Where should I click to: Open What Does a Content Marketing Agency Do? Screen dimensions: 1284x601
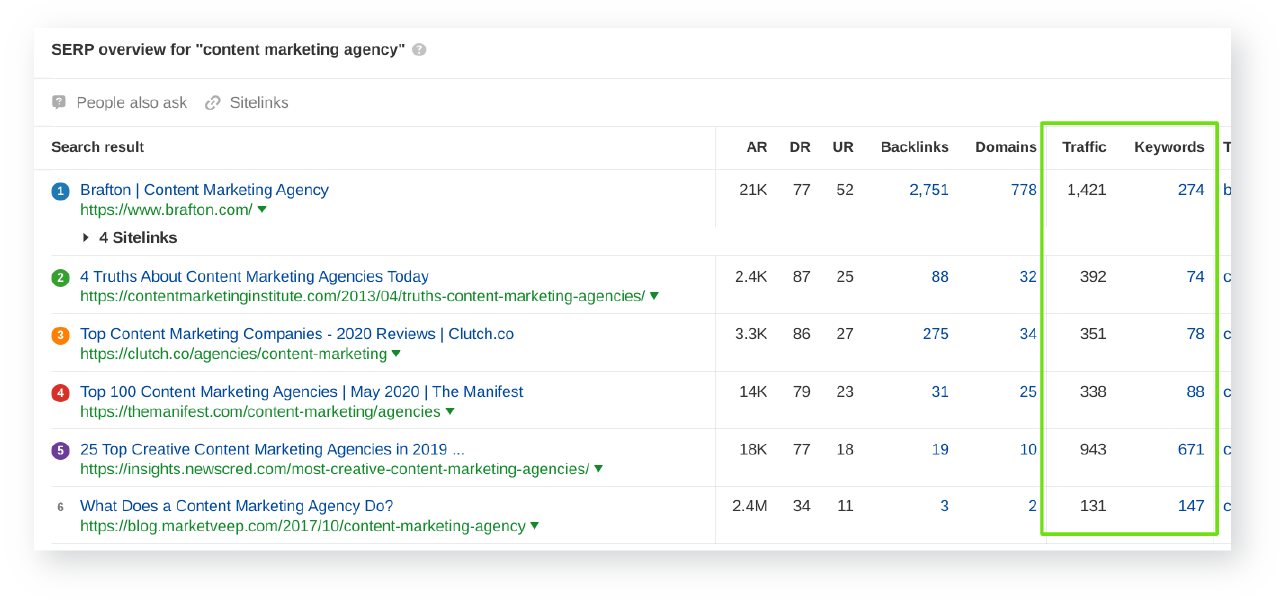tap(236, 506)
